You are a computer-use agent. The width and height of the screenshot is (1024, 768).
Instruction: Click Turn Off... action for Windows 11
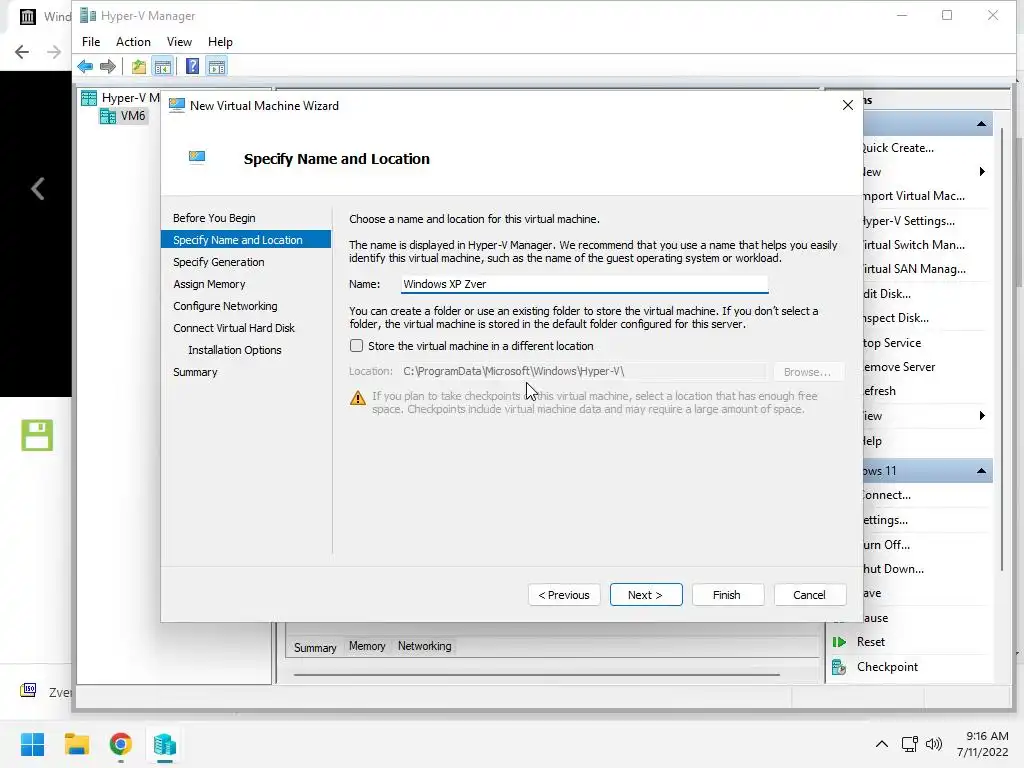(x=886, y=545)
